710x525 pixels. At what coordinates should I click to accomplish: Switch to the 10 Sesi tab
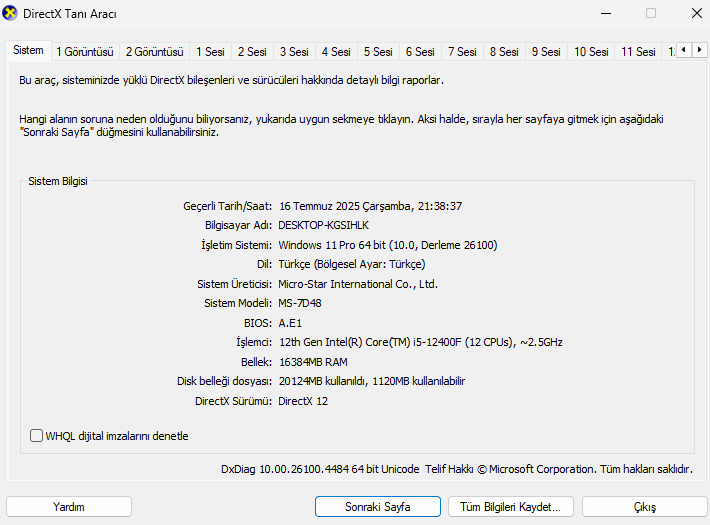(591, 52)
